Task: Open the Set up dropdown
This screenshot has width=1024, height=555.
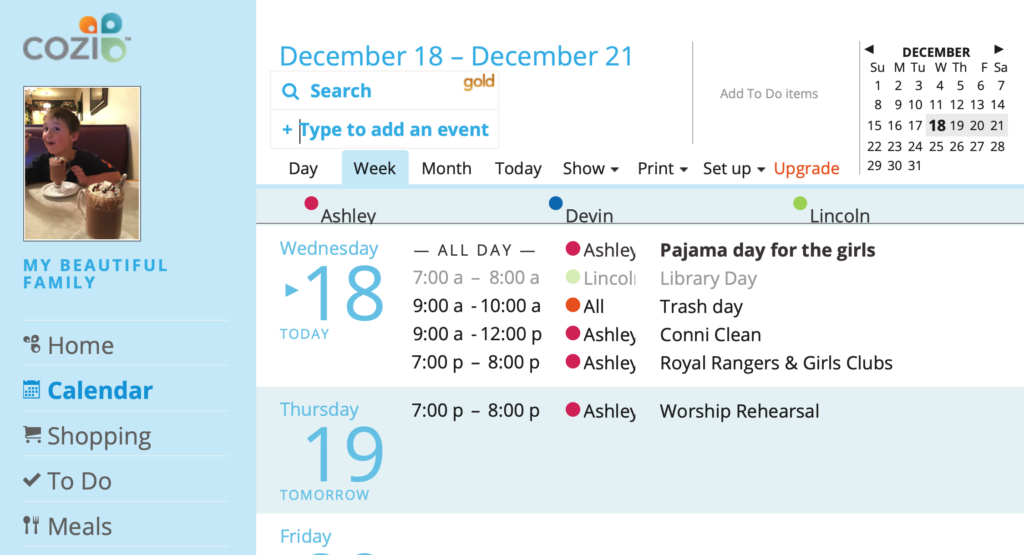Action: (733, 168)
